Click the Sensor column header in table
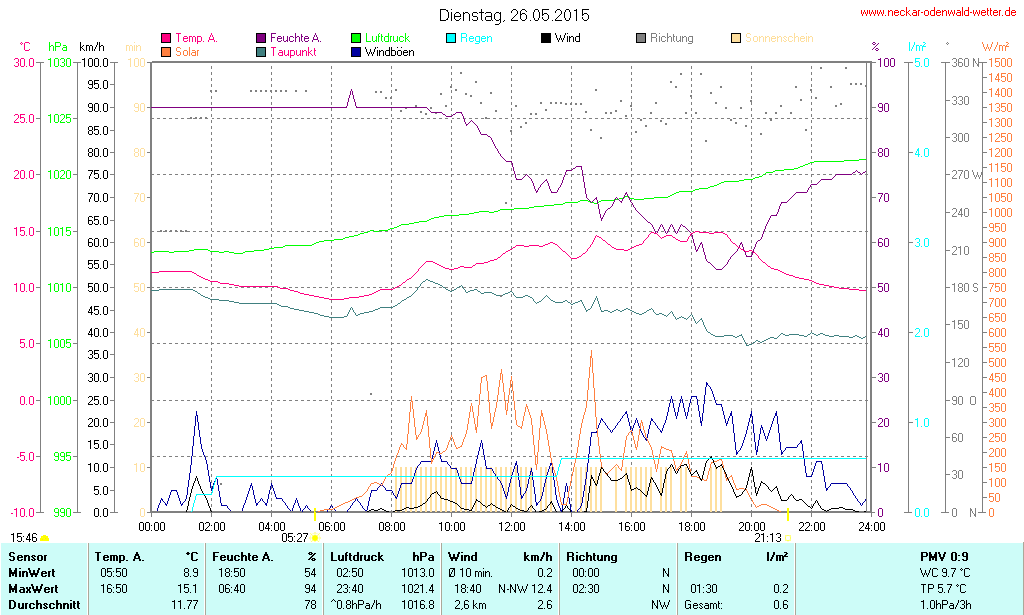This screenshot has width=1024, height=615. click(27, 556)
